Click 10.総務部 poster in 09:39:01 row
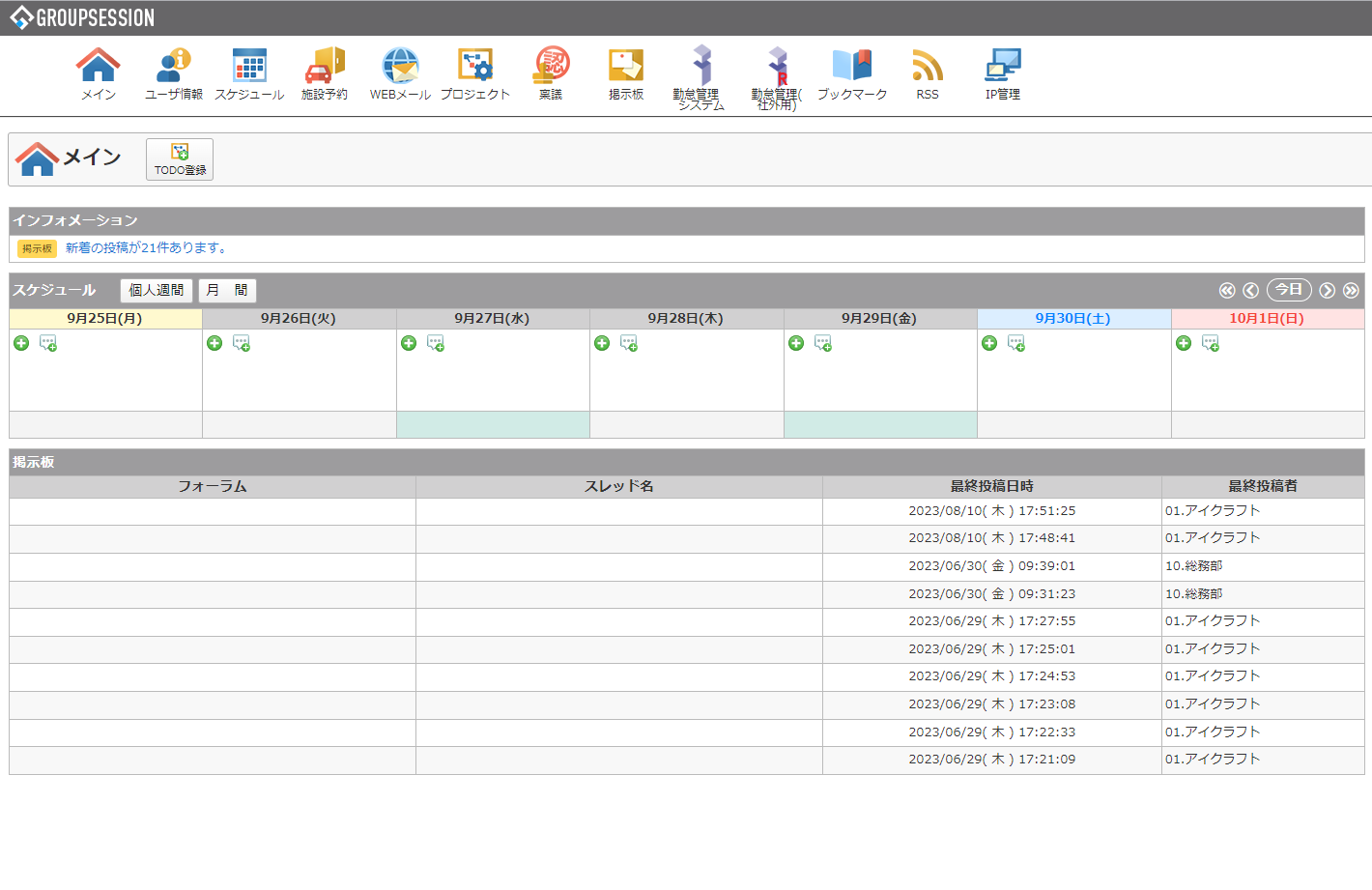The height and width of the screenshot is (890, 1372). pyautogui.click(x=1193, y=566)
